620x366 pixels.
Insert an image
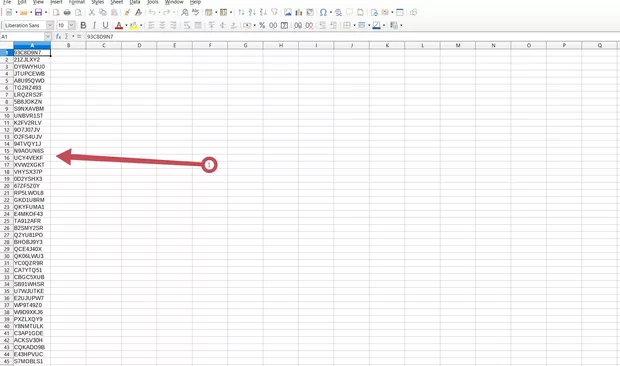pos(288,13)
